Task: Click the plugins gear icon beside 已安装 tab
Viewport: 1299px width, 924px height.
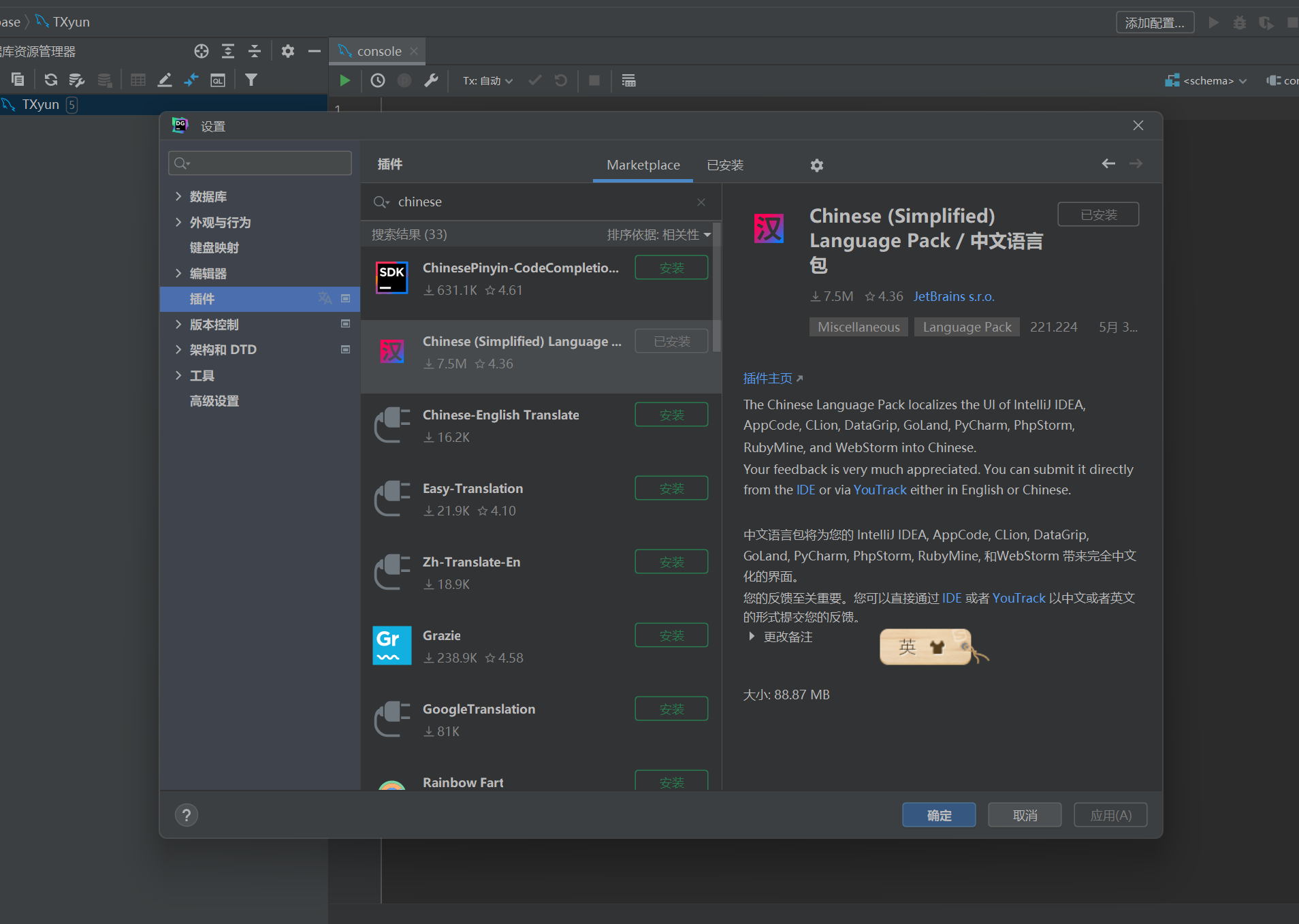Action: (817, 165)
